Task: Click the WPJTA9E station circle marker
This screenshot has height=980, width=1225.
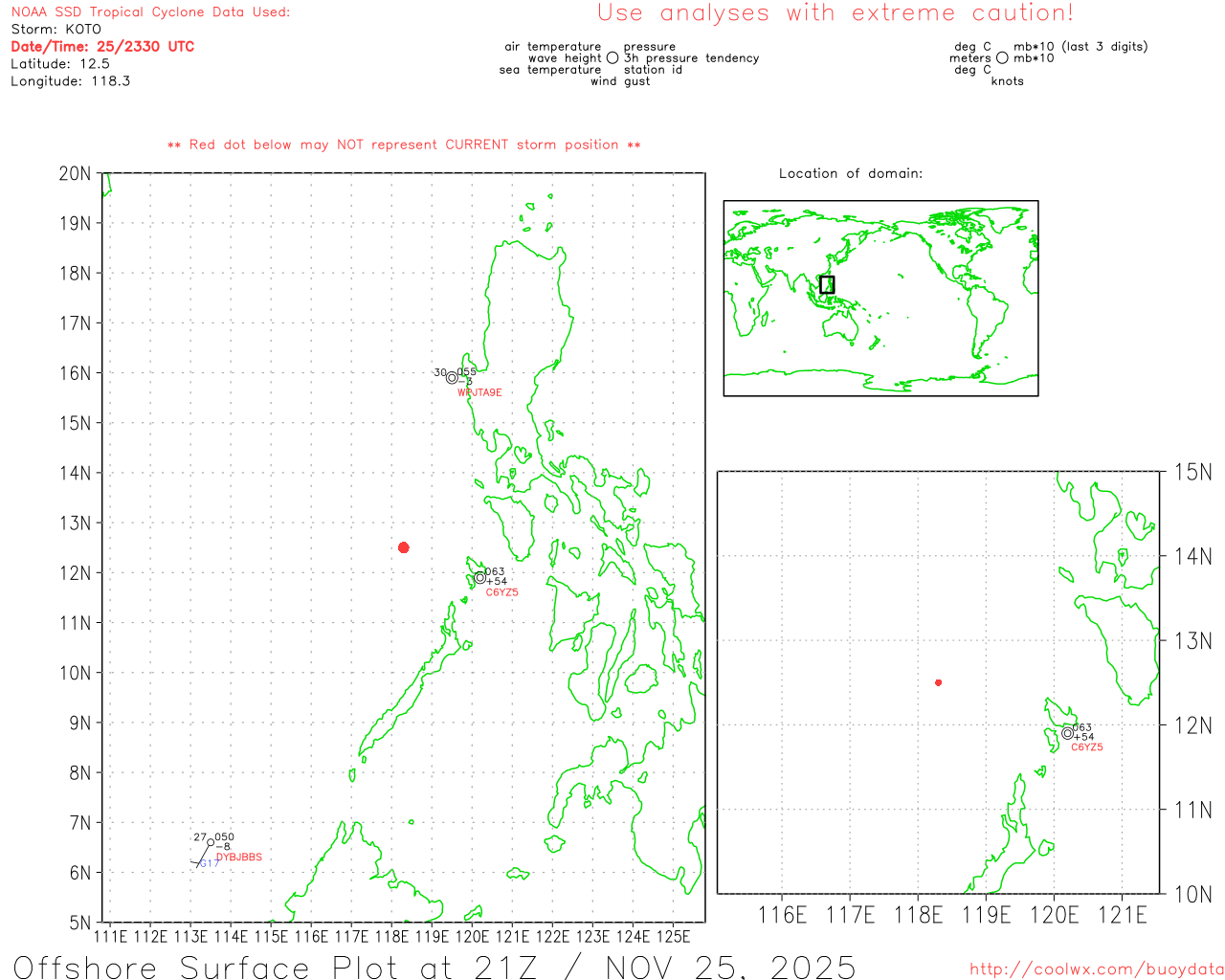Action: 452,378
